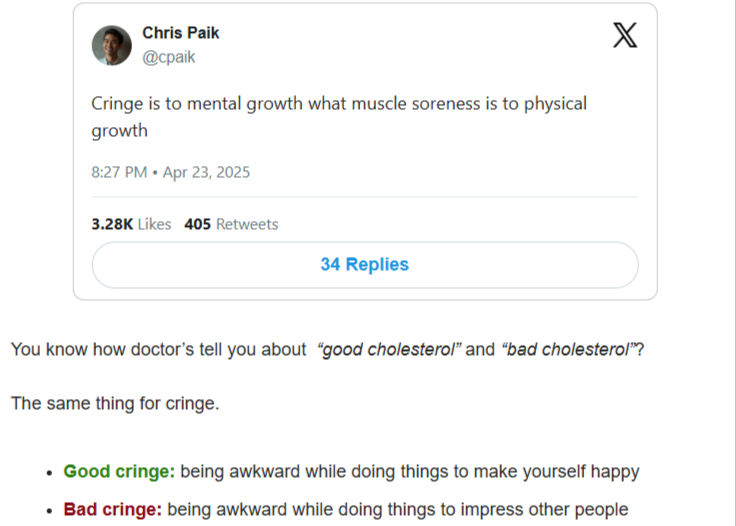Click the Chris Paik display name
The height and width of the screenshot is (526, 736).
tap(181, 33)
